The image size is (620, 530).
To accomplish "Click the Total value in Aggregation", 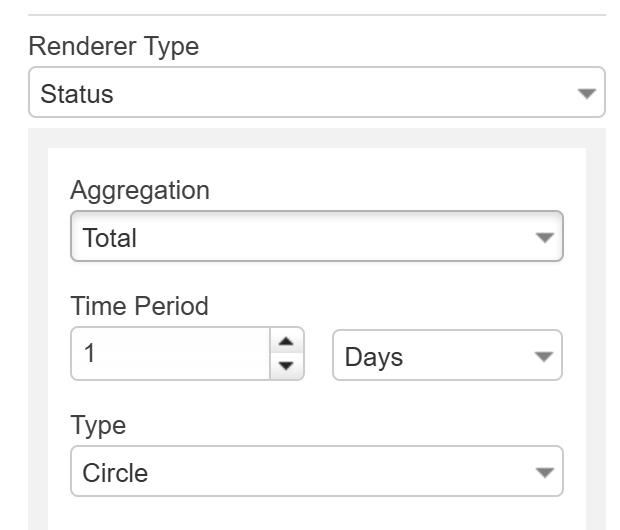I will 109,239.
